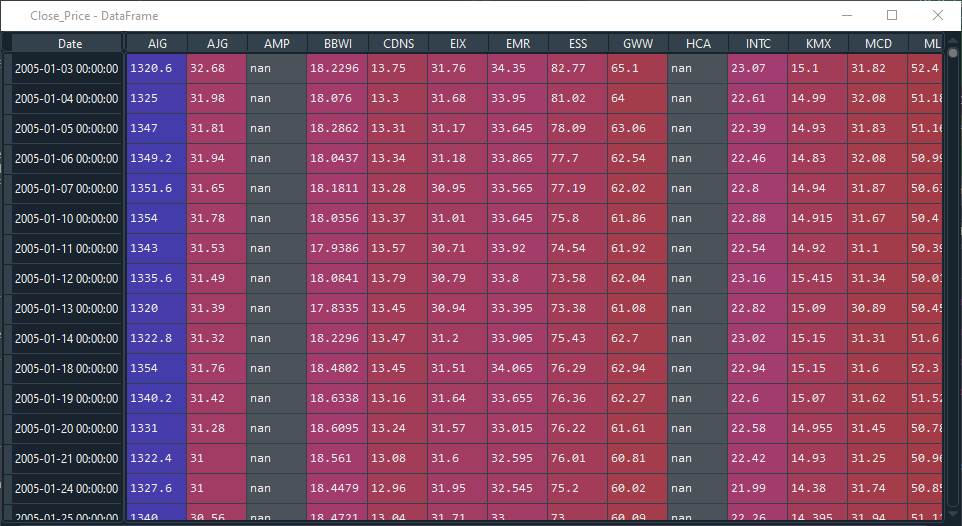Select the 2005-01-14 row header
The image size is (962, 526).
(66, 339)
